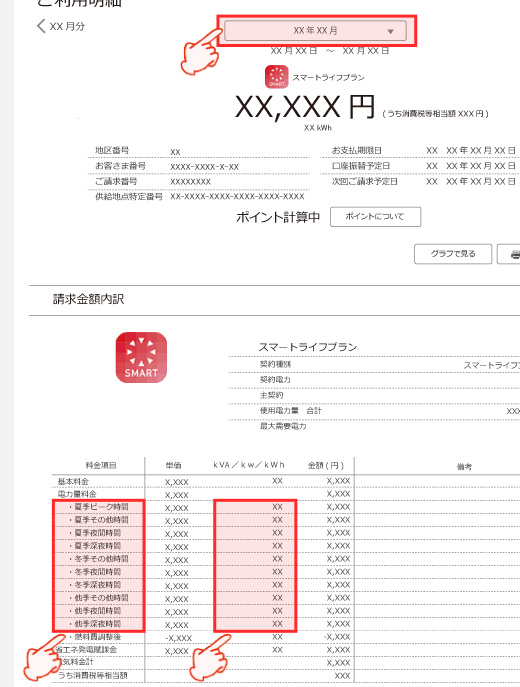Select the XX,XXX 円 total amount
Screen dimensions: 520x687
pos(305,107)
